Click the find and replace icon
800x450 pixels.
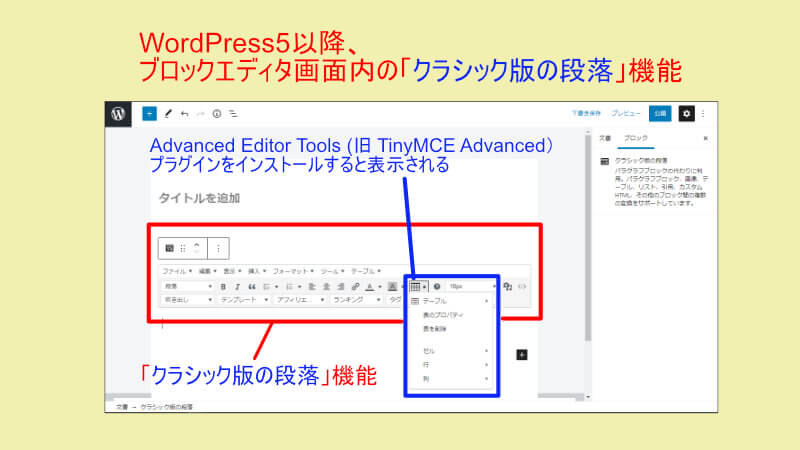pyautogui.click(x=508, y=287)
